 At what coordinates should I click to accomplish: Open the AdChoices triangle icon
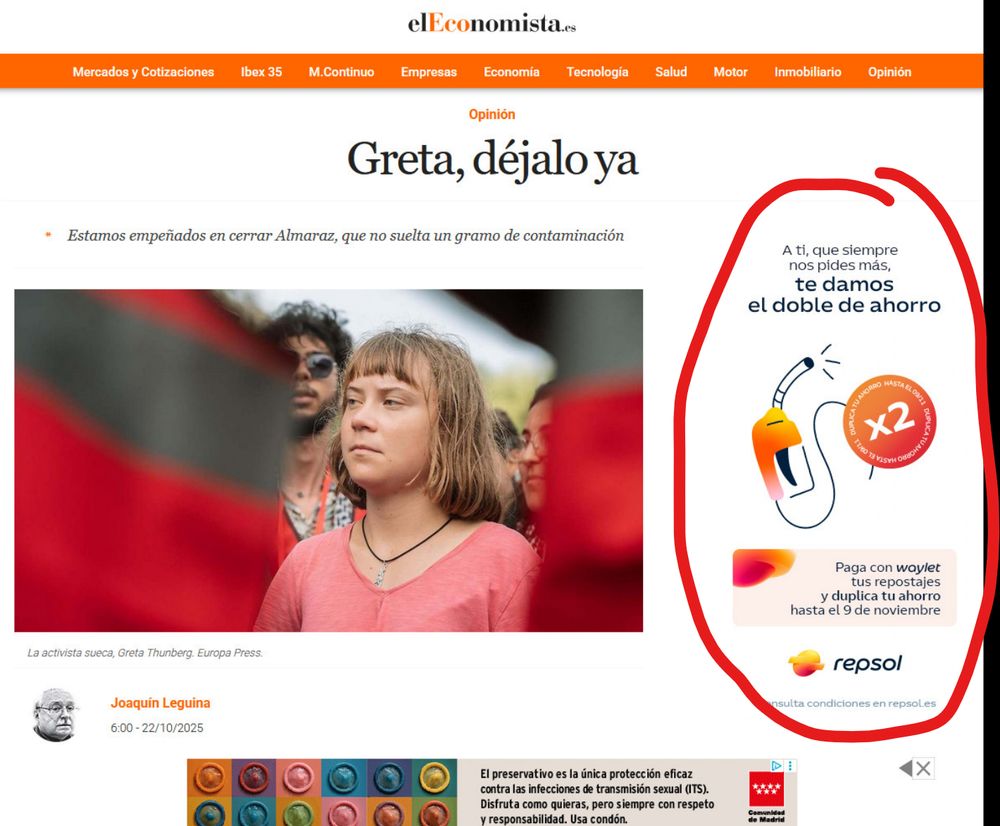point(776,765)
